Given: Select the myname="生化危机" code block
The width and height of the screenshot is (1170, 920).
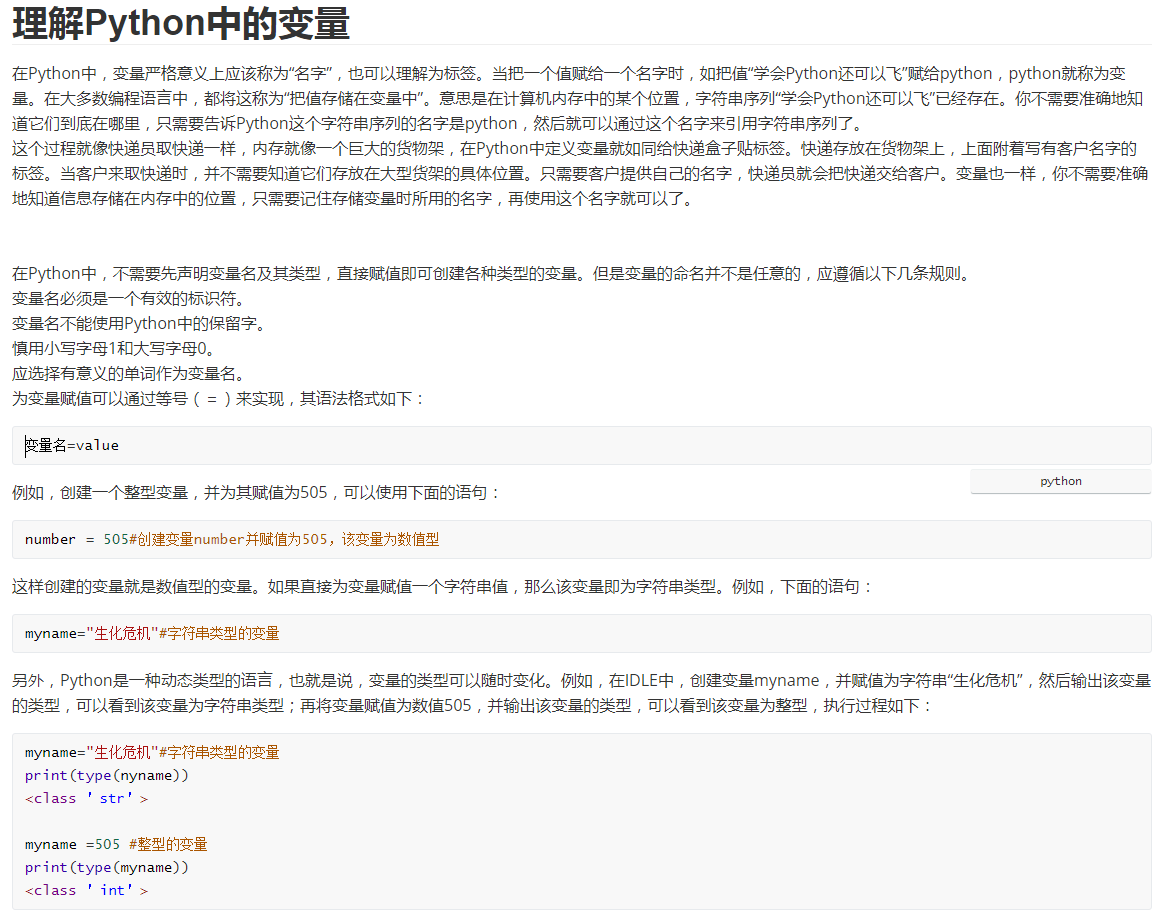Looking at the screenshot, I should tap(90, 633).
